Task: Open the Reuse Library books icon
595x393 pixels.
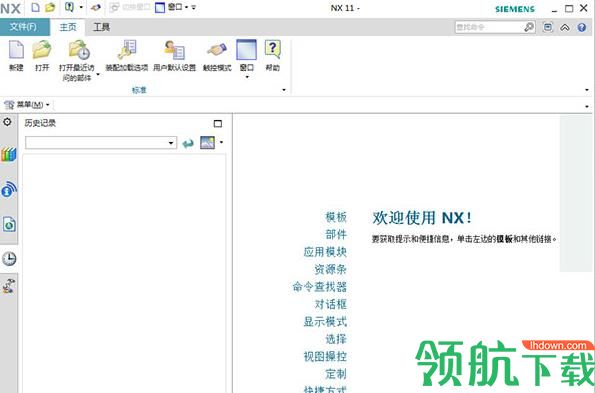Action: tap(8, 154)
